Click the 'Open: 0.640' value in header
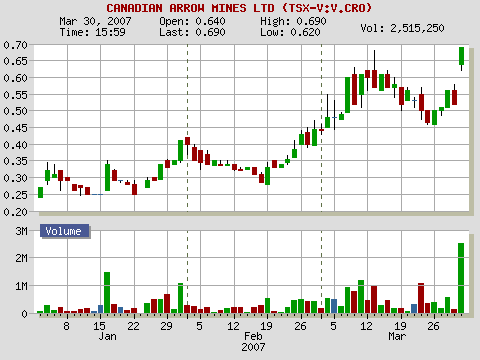The height and width of the screenshot is (360, 480). click(x=192, y=21)
